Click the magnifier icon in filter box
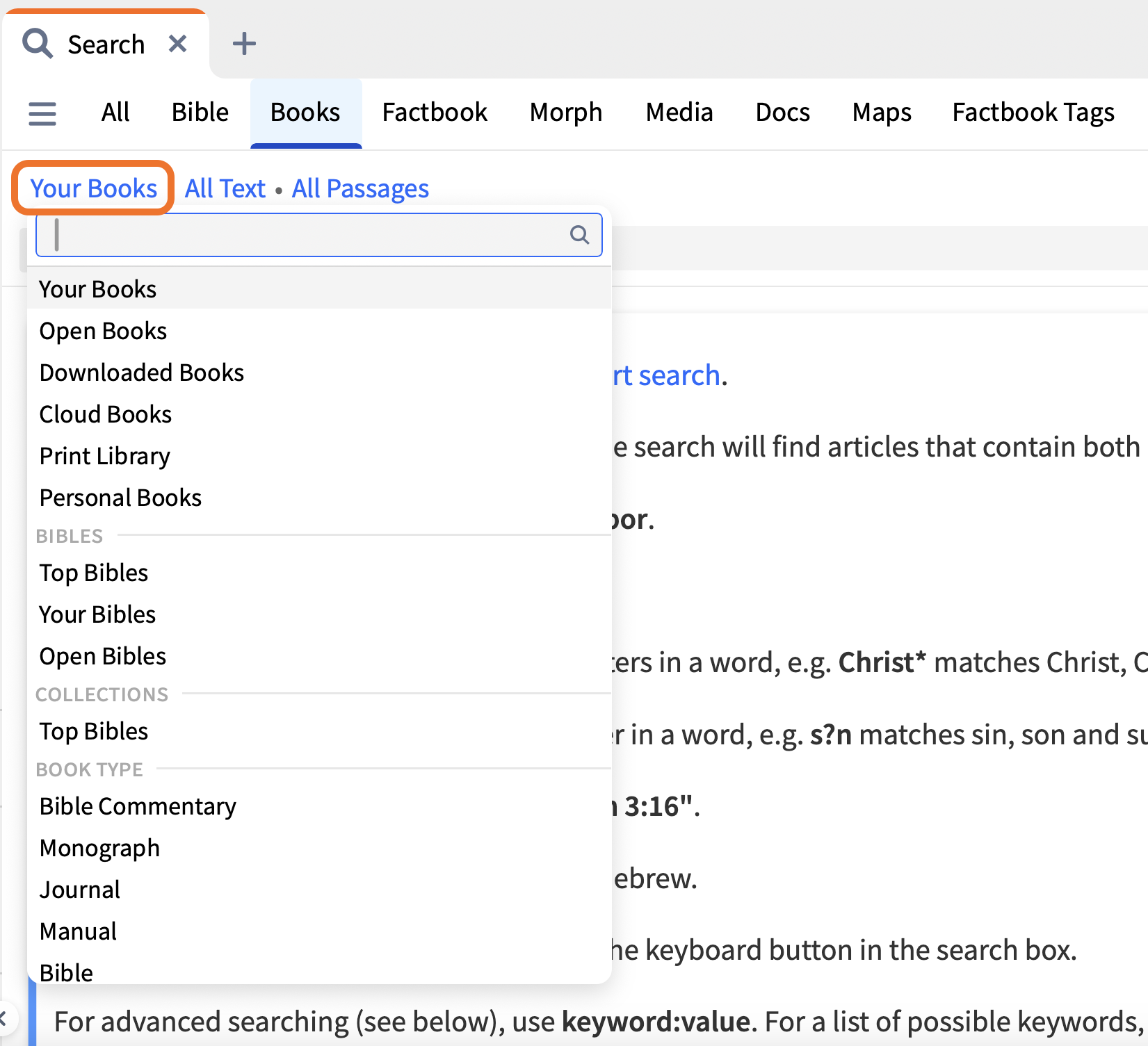This screenshot has width=1148, height=1046. 579,235
